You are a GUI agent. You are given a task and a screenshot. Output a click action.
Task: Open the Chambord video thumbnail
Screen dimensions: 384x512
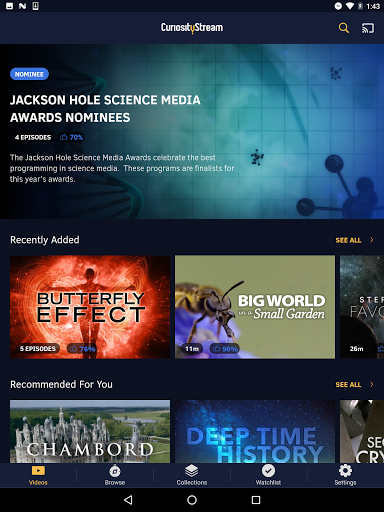[90, 431]
